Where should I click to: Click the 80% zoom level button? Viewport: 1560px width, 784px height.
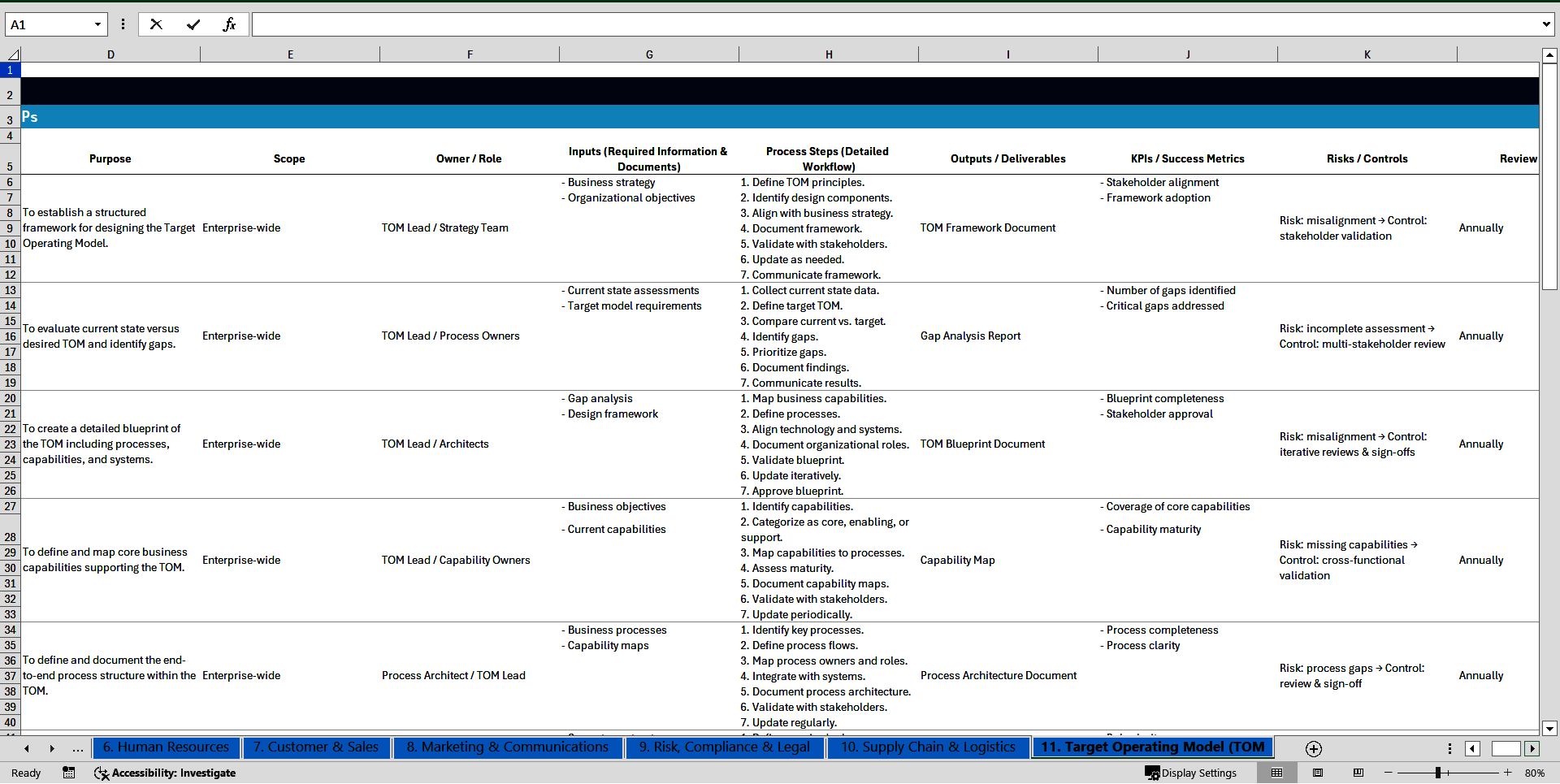coord(1534,773)
